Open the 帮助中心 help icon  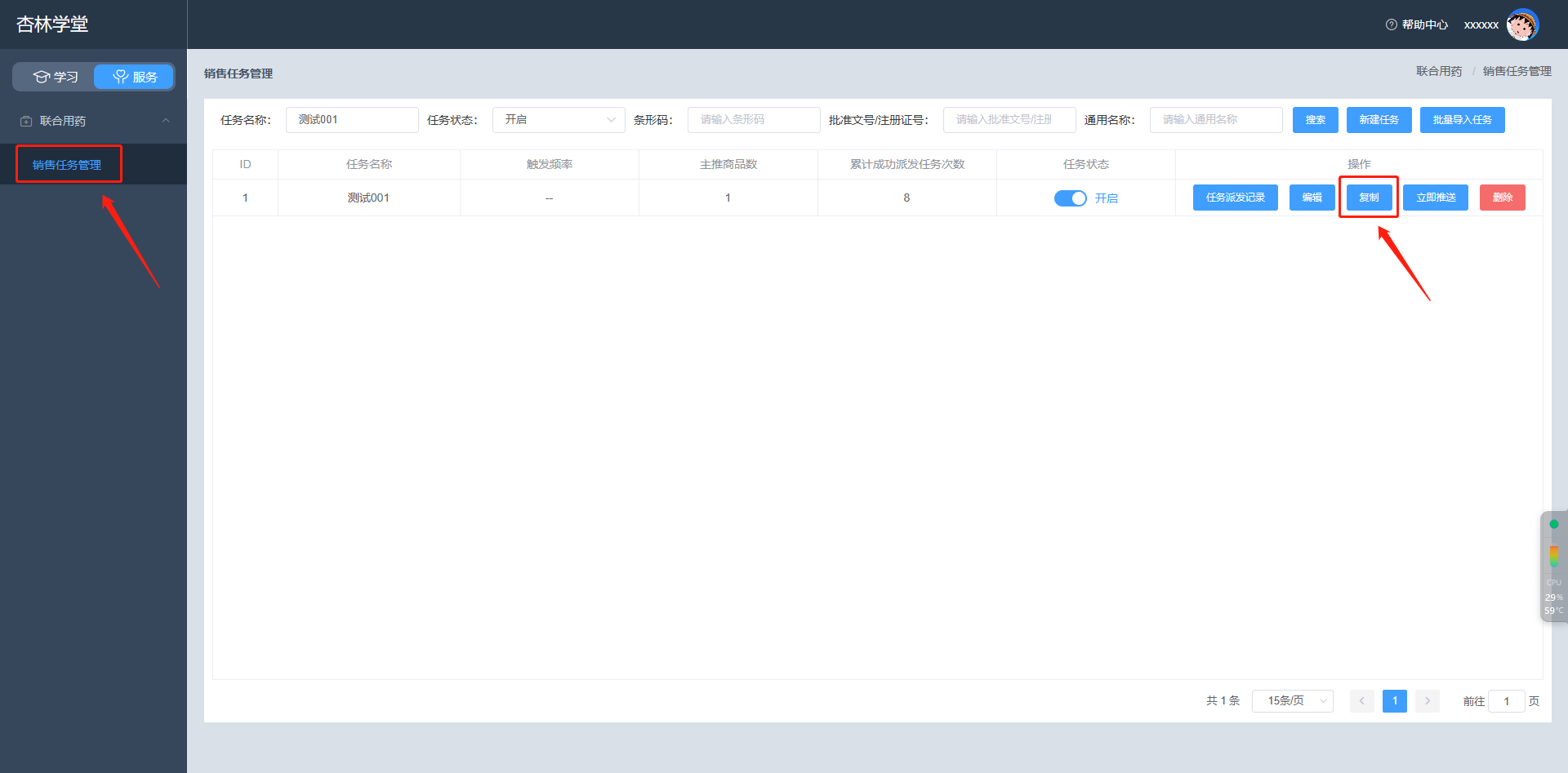[x=1392, y=24]
